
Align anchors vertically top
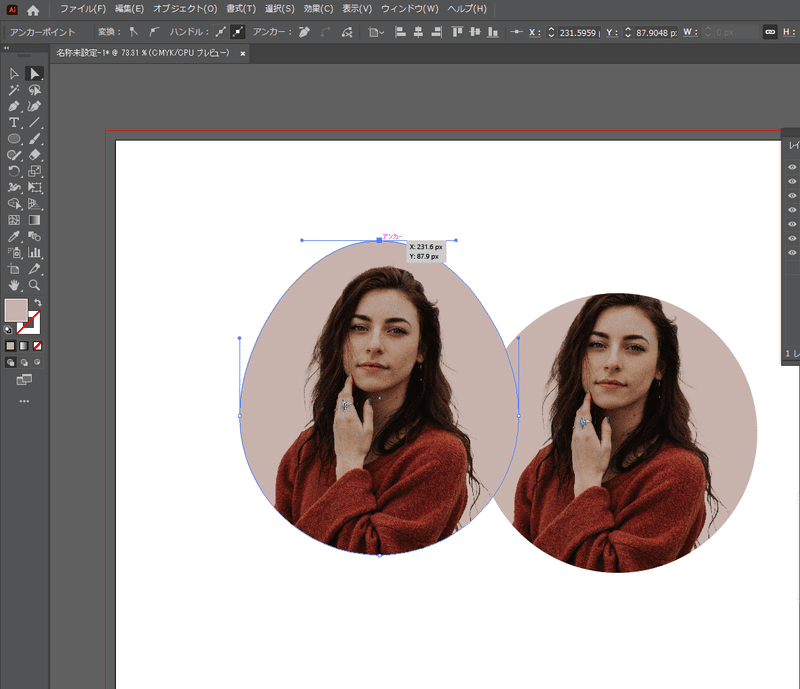click(457, 32)
